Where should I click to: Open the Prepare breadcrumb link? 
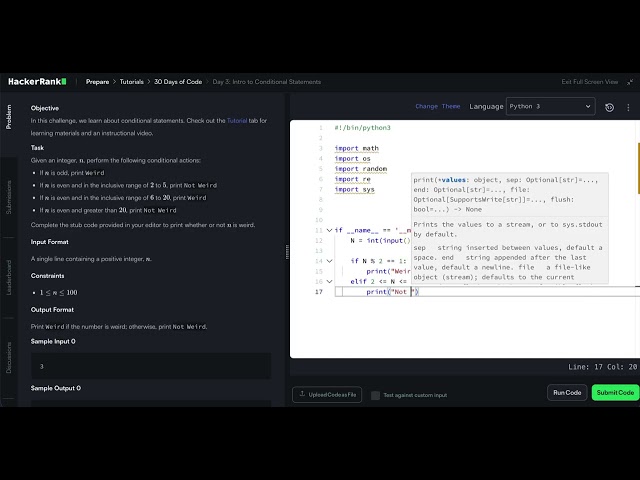click(97, 82)
